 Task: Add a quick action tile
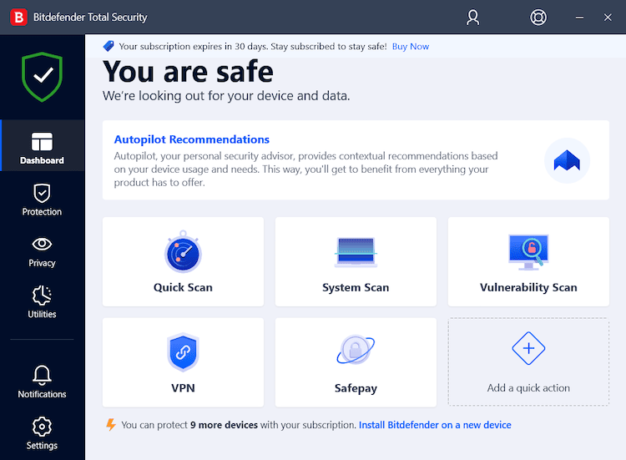(x=528, y=361)
